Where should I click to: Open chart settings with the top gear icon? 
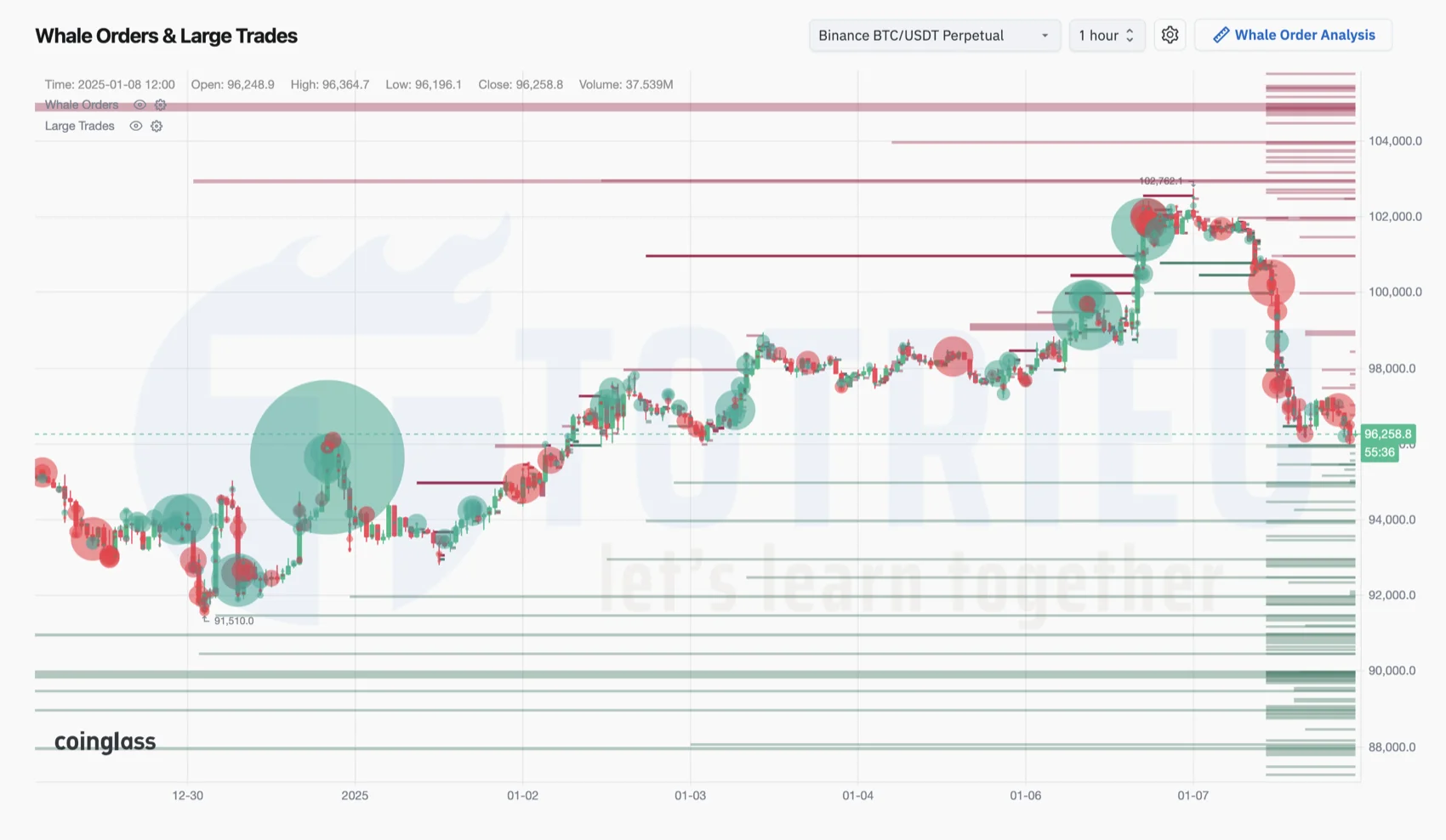tap(1170, 35)
